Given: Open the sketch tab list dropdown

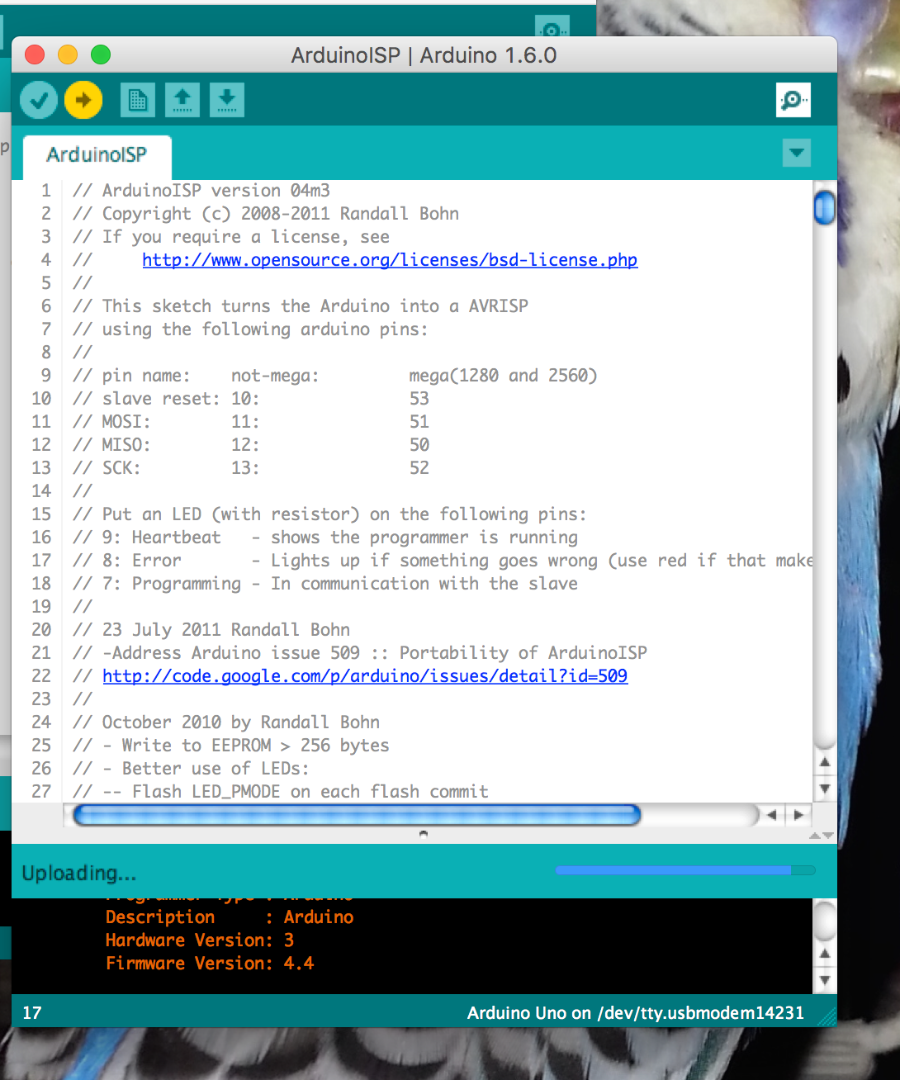Looking at the screenshot, I should [796, 152].
